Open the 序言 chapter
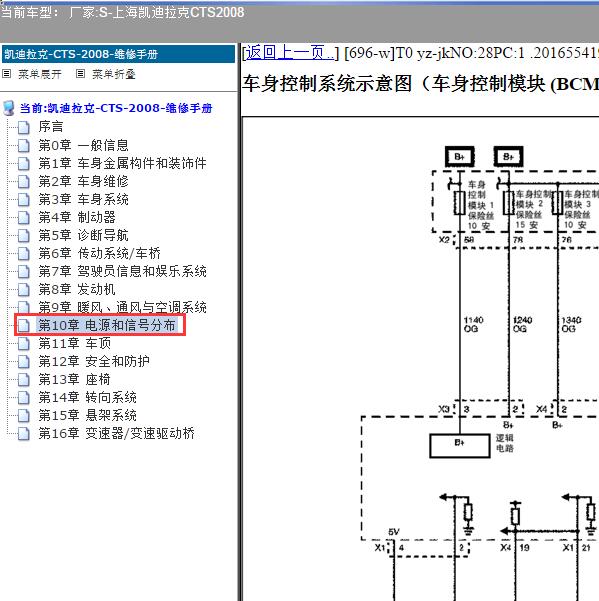 (51, 126)
